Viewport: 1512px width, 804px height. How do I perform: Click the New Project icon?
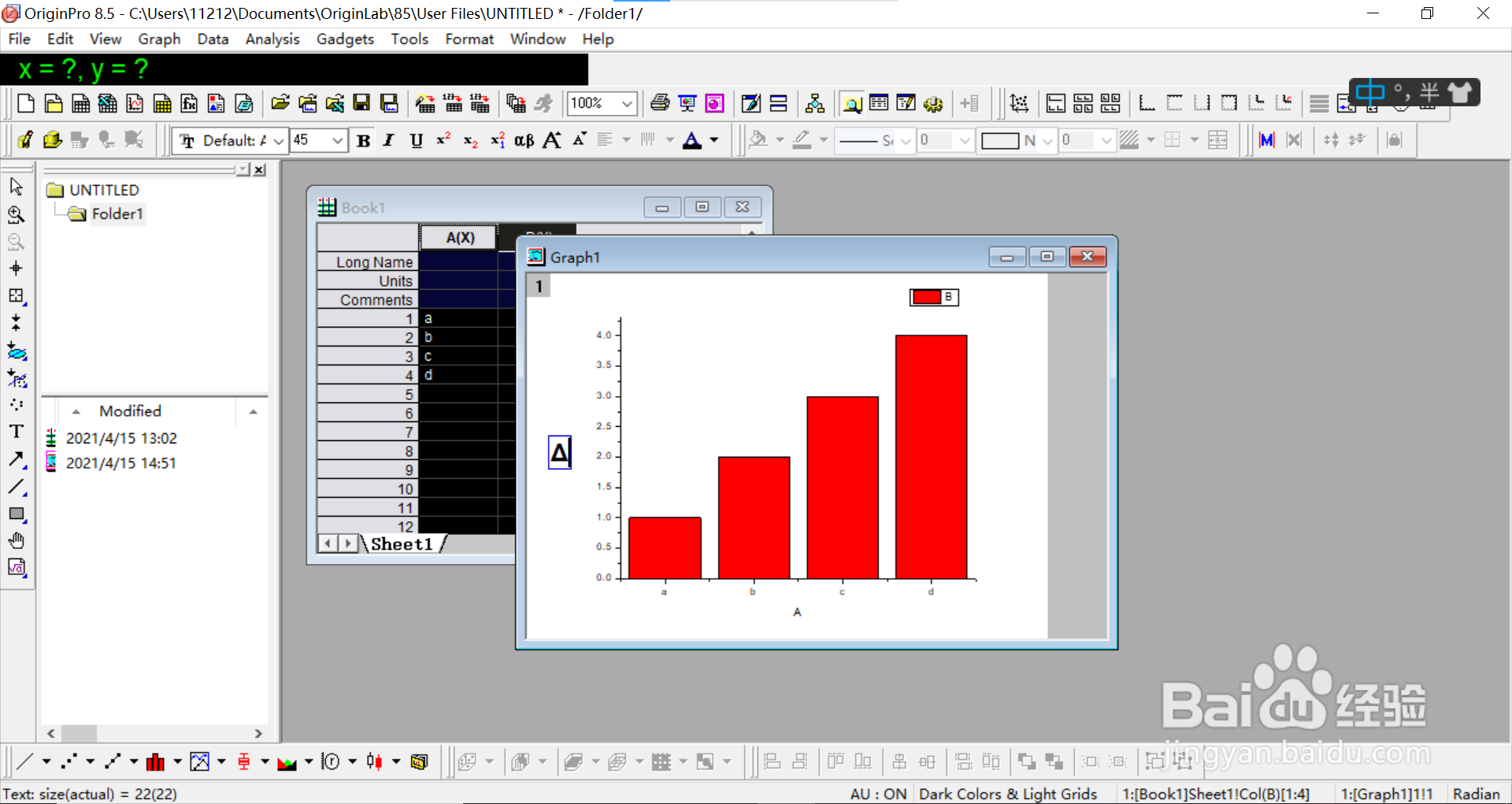[26, 103]
